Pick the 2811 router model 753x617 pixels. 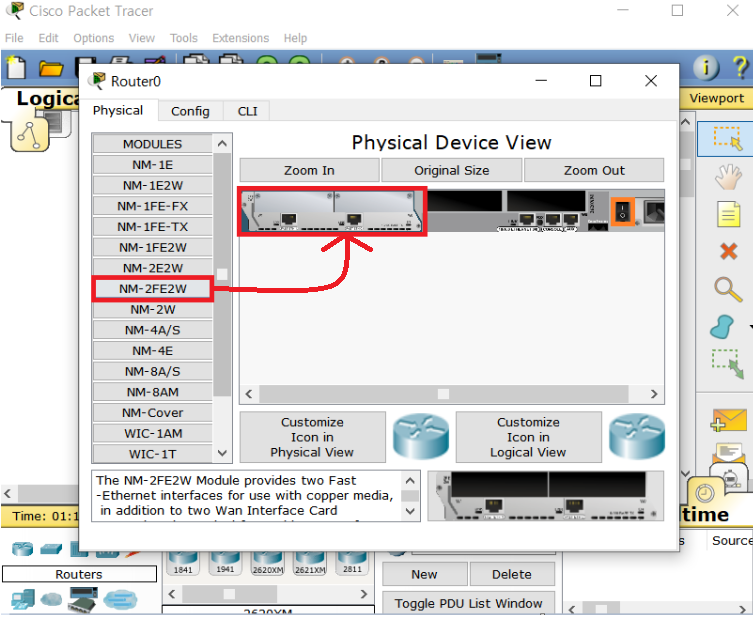(352, 564)
